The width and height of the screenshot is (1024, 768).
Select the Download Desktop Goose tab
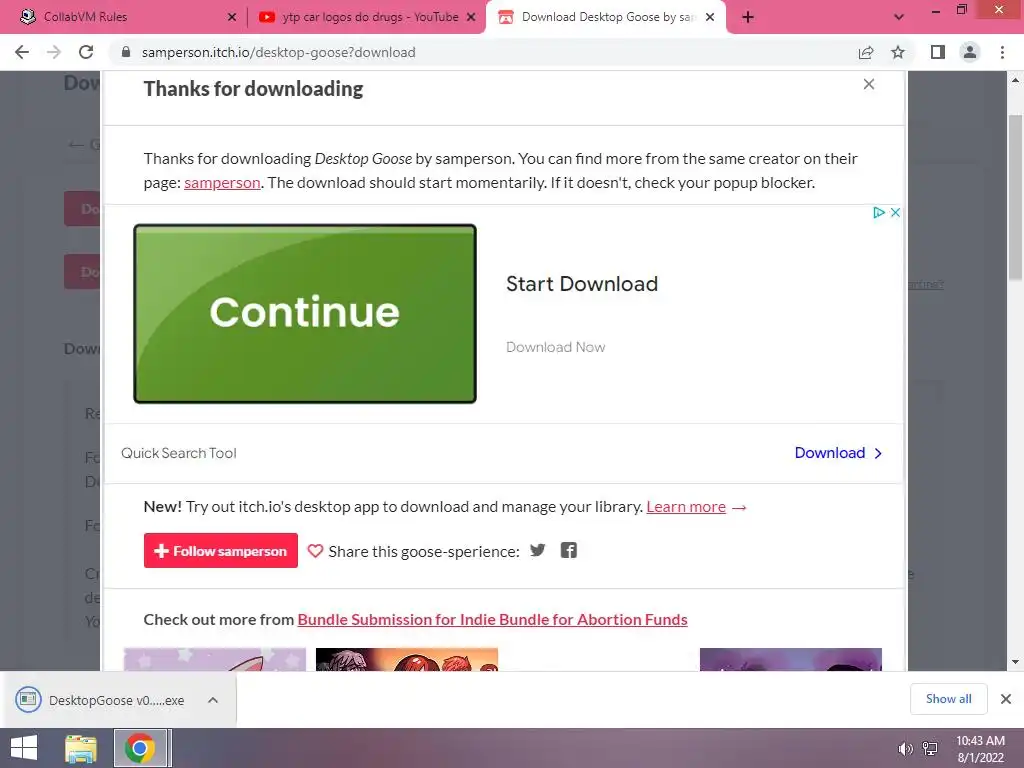605,17
